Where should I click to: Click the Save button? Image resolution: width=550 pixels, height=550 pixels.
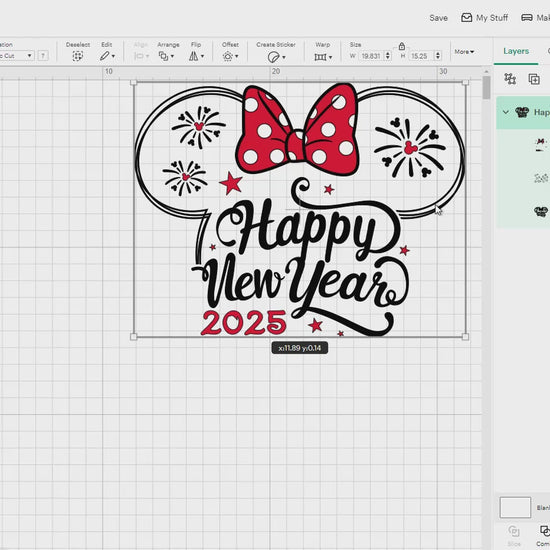[438, 18]
